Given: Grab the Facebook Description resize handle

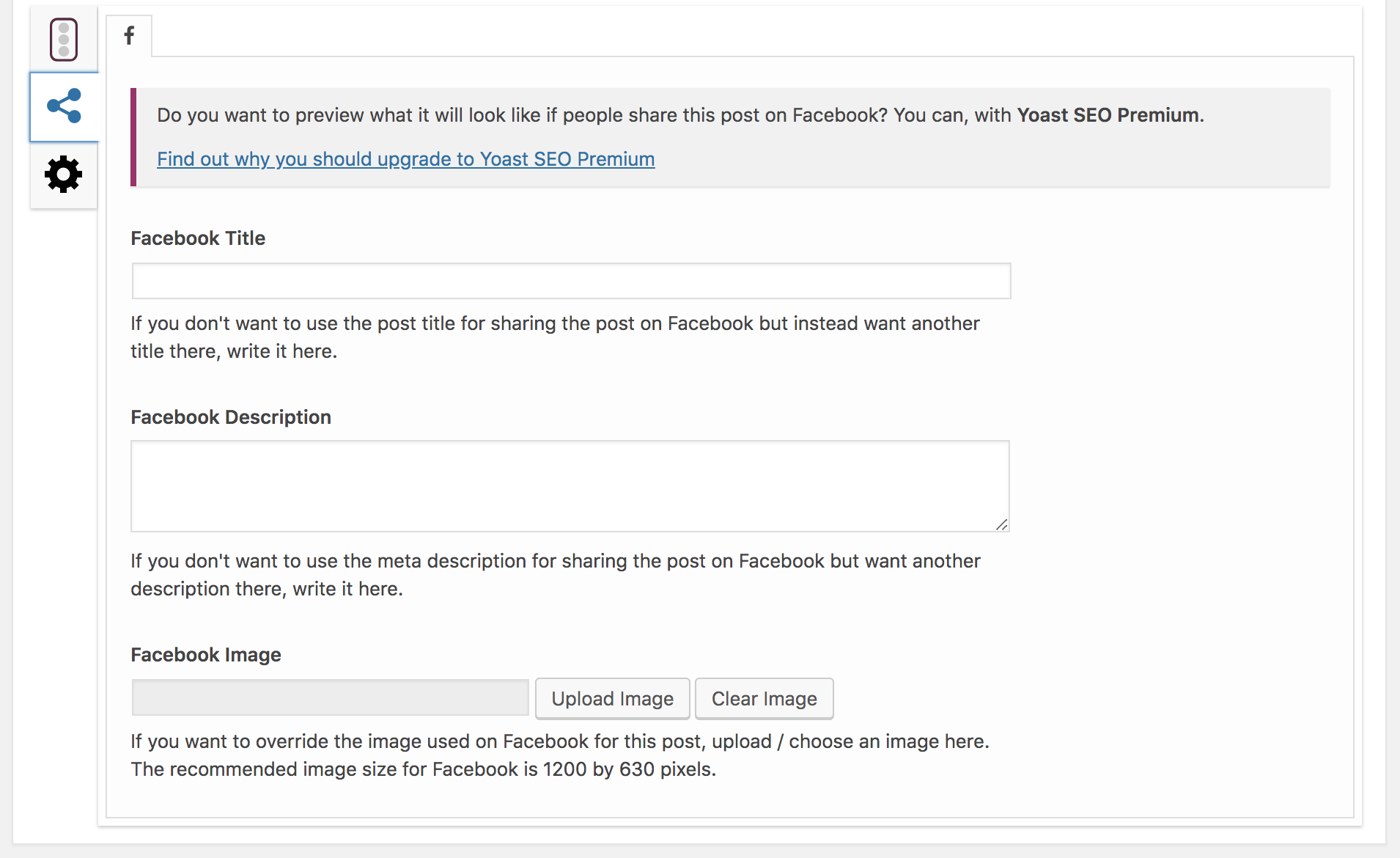Looking at the screenshot, I should [x=1002, y=524].
